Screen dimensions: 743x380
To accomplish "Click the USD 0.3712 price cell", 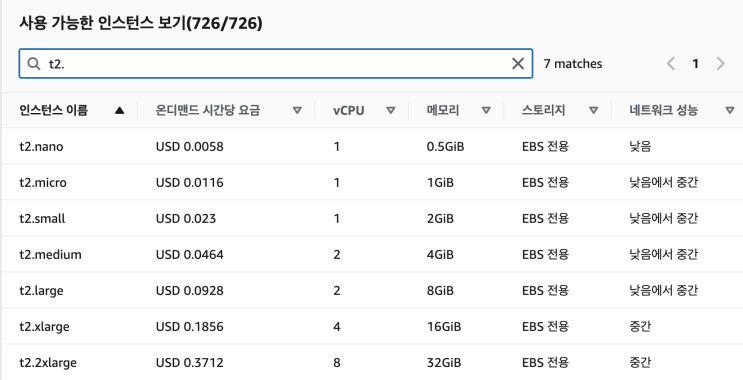I will tap(190, 362).
